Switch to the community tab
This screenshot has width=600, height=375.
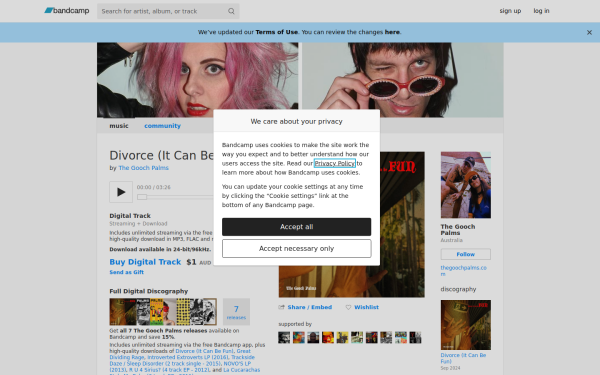point(162,126)
